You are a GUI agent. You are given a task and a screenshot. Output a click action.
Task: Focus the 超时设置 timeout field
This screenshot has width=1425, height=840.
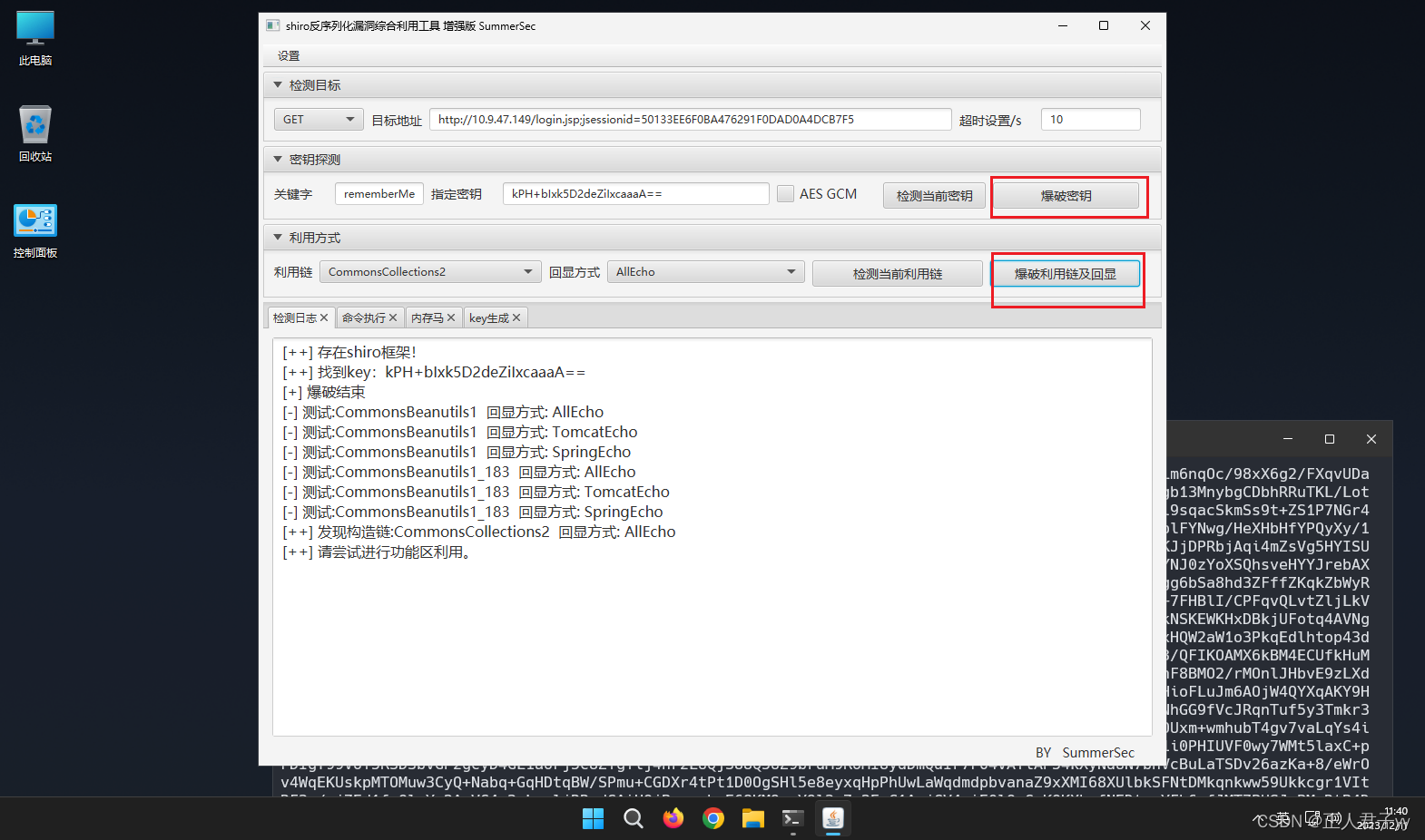coord(1091,119)
